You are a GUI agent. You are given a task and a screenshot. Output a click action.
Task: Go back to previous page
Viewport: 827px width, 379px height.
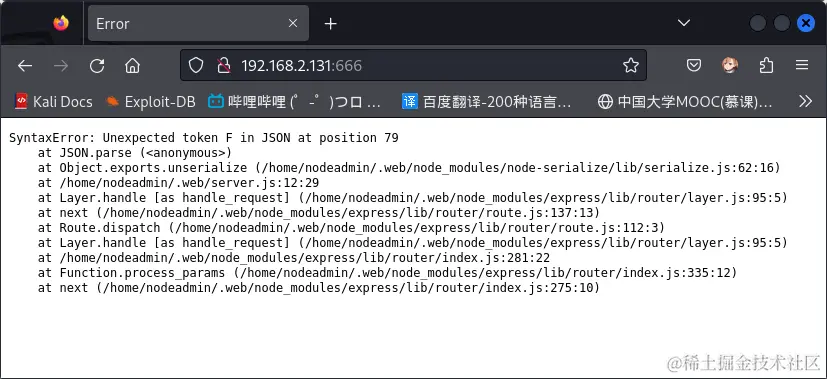pos(25,65)
